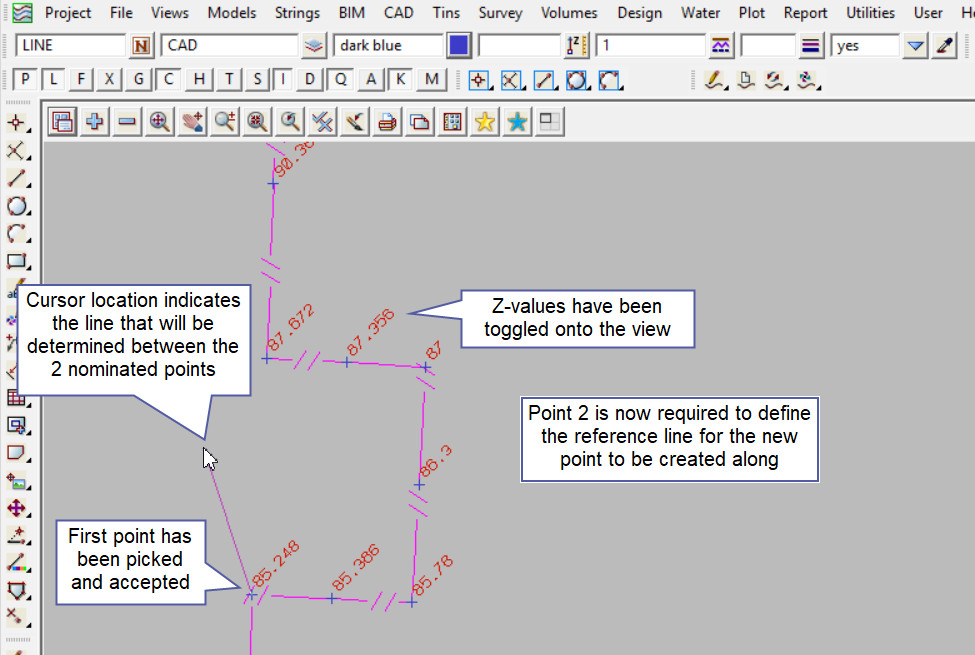
Task: Click the zoom in plus icon in view toolbar
Action: (x=95, y=122)
